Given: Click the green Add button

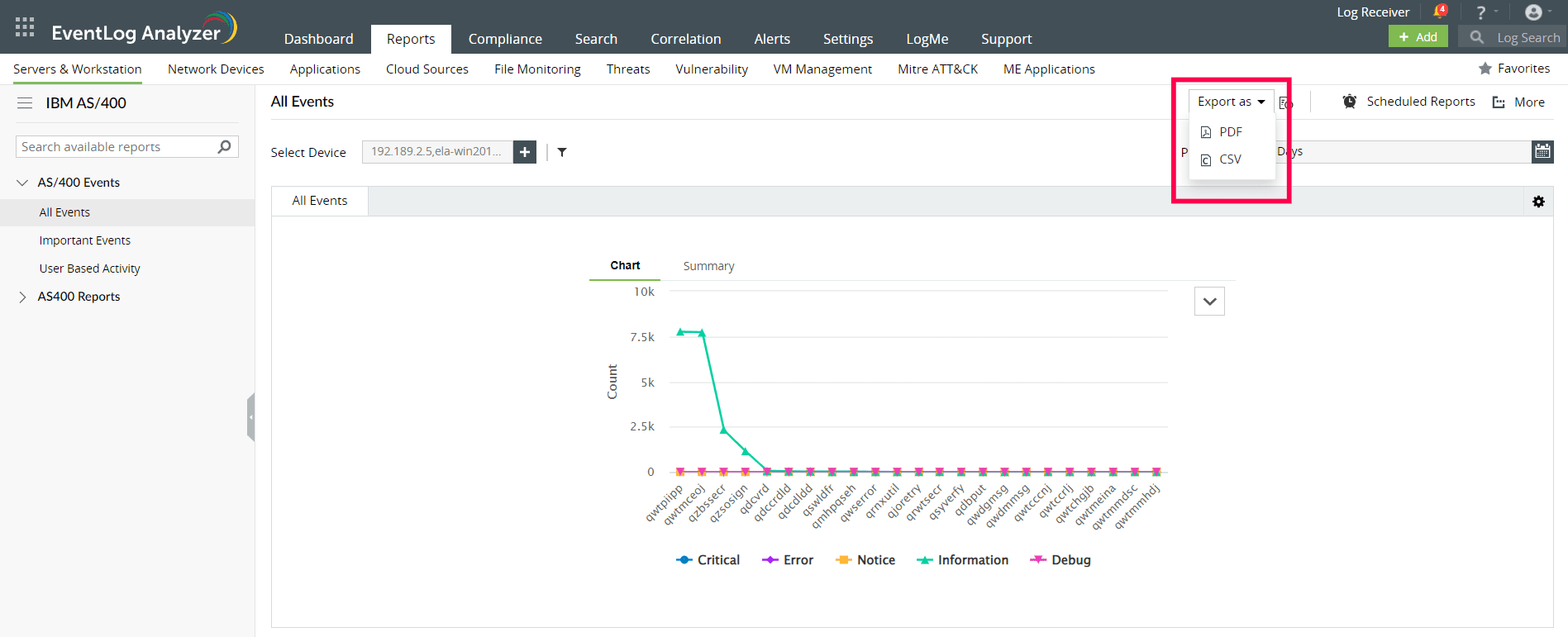Looking at the screenshot, I should click(x=1418, y=37).
